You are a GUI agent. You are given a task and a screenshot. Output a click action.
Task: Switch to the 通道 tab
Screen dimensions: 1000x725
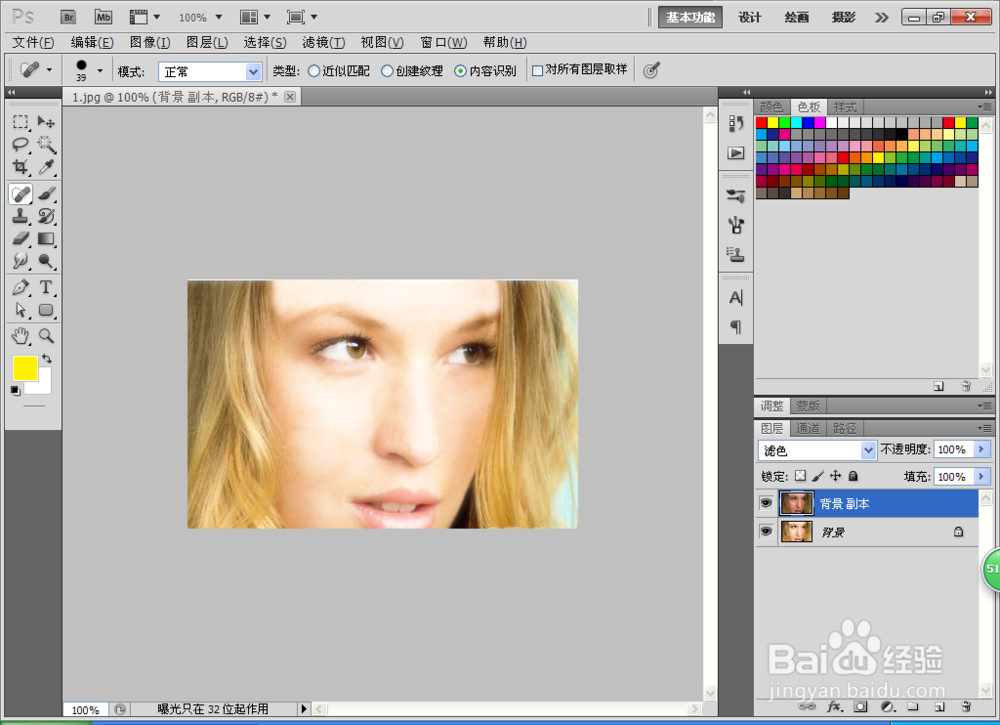tap(808, 428)
